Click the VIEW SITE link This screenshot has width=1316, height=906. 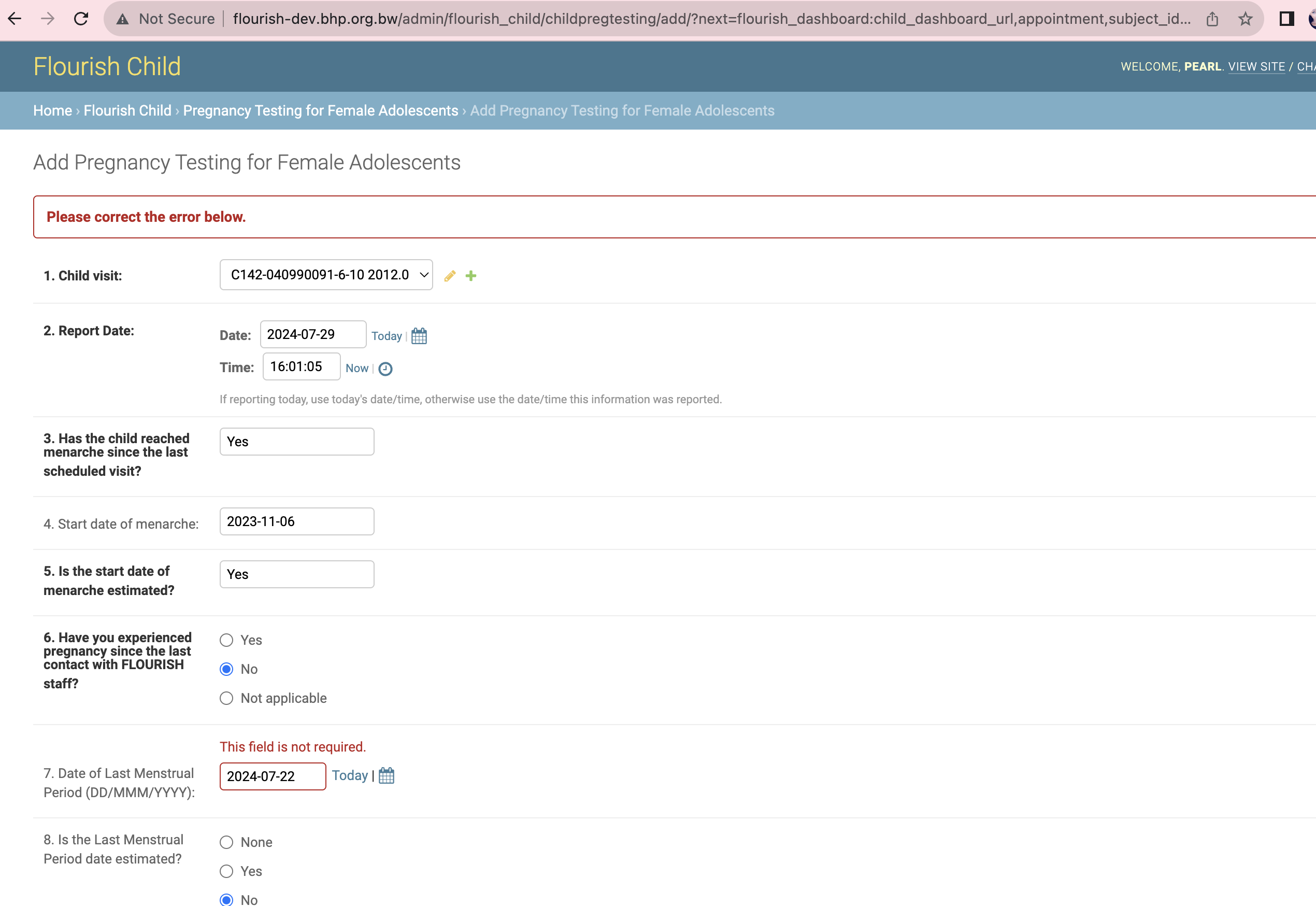click(x=1256, y=66)
